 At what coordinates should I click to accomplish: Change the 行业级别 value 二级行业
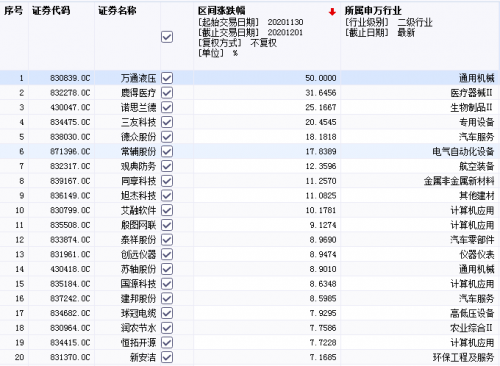pos(415,22)
